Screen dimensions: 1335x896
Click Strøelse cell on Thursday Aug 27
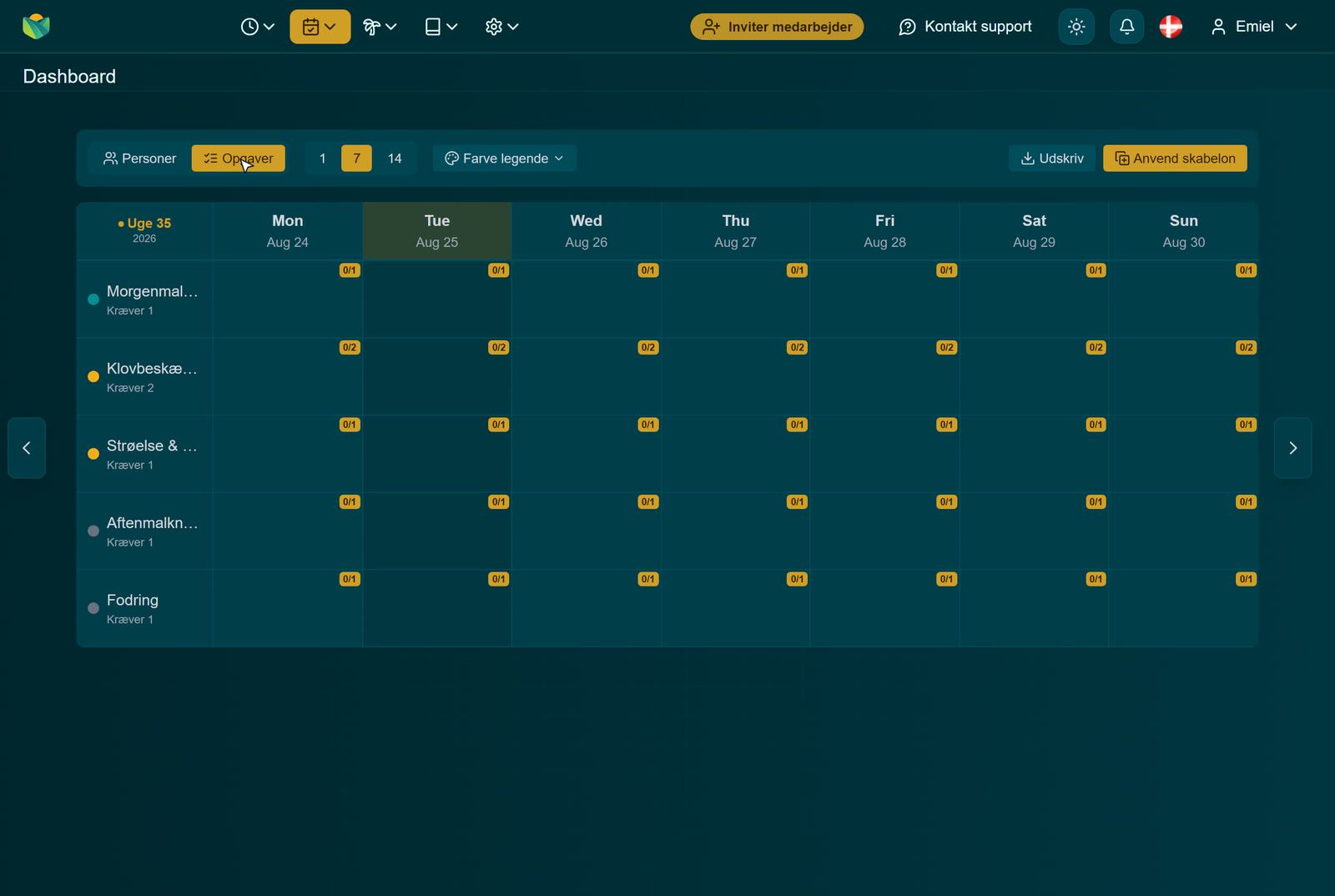click(735, 454)
